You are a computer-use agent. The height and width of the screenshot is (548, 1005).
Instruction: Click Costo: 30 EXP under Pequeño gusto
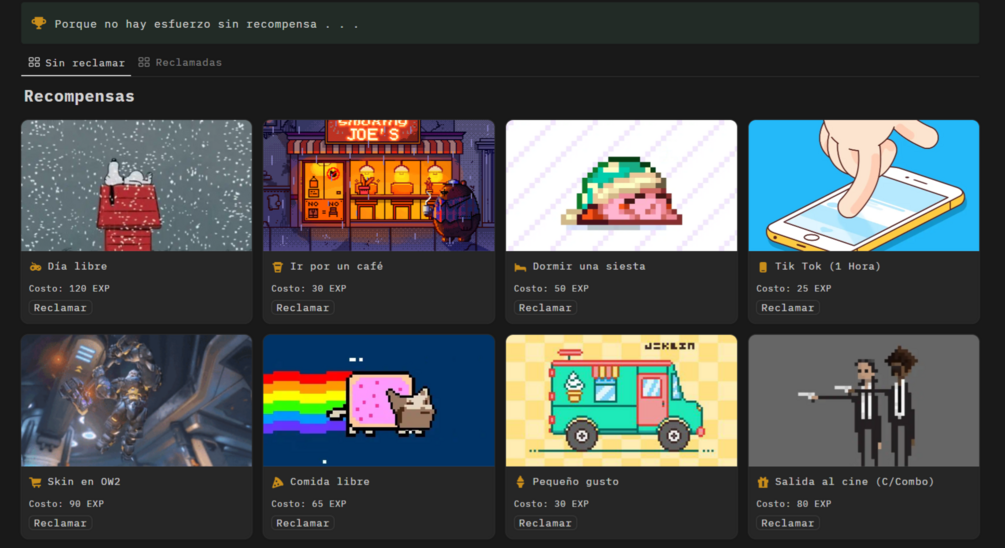point(551,504)
